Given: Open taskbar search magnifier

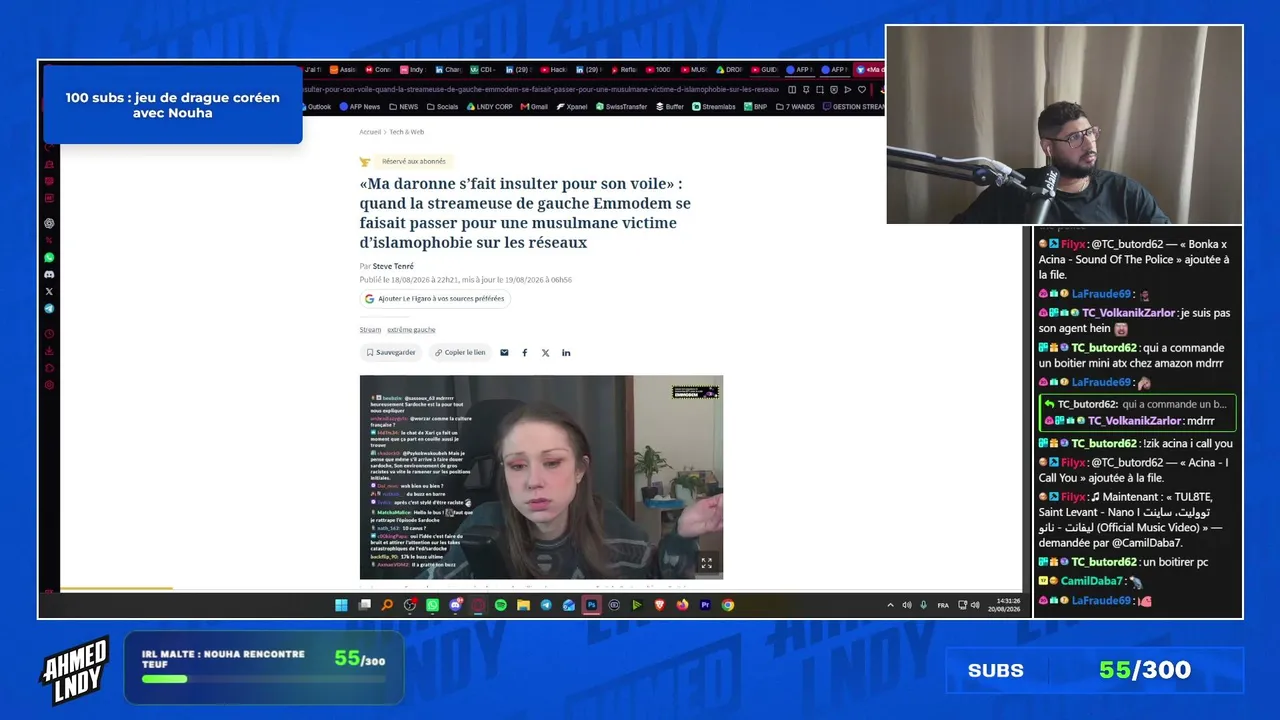Looking at the screenshot, I should (x=387, y=605).
